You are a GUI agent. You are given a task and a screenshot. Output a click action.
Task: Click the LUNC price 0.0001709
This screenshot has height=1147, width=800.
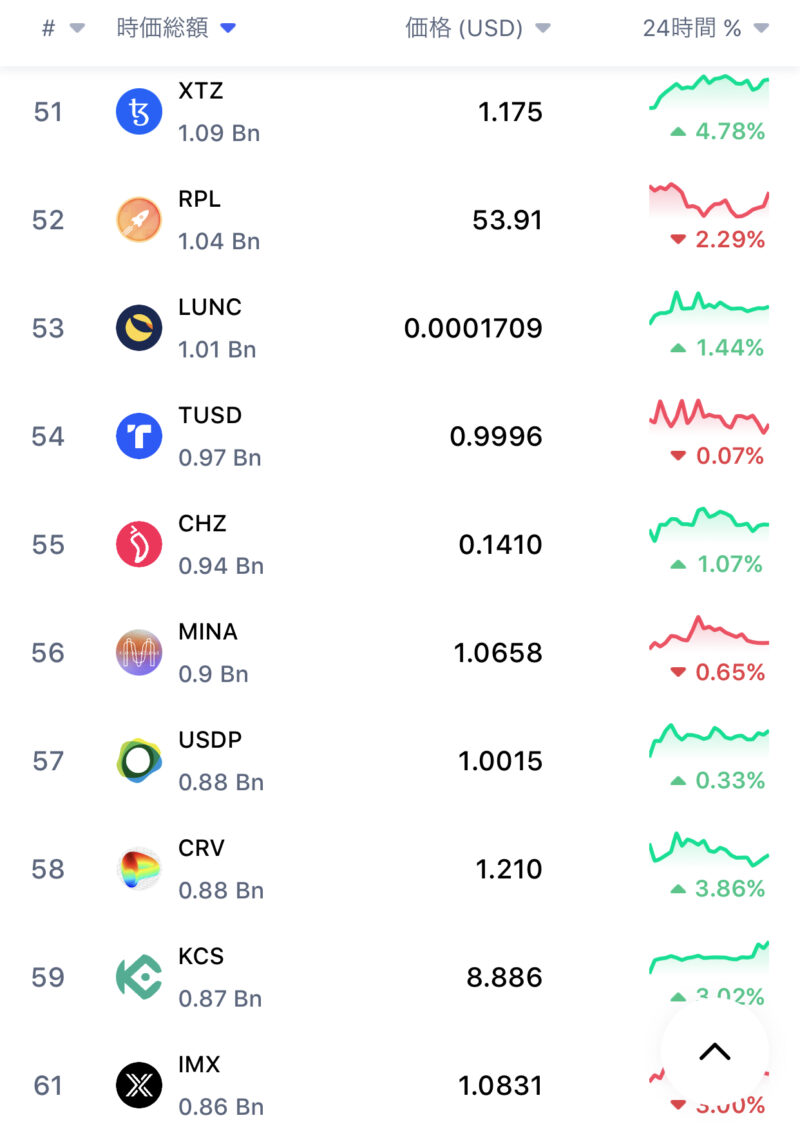pos(473,328)
